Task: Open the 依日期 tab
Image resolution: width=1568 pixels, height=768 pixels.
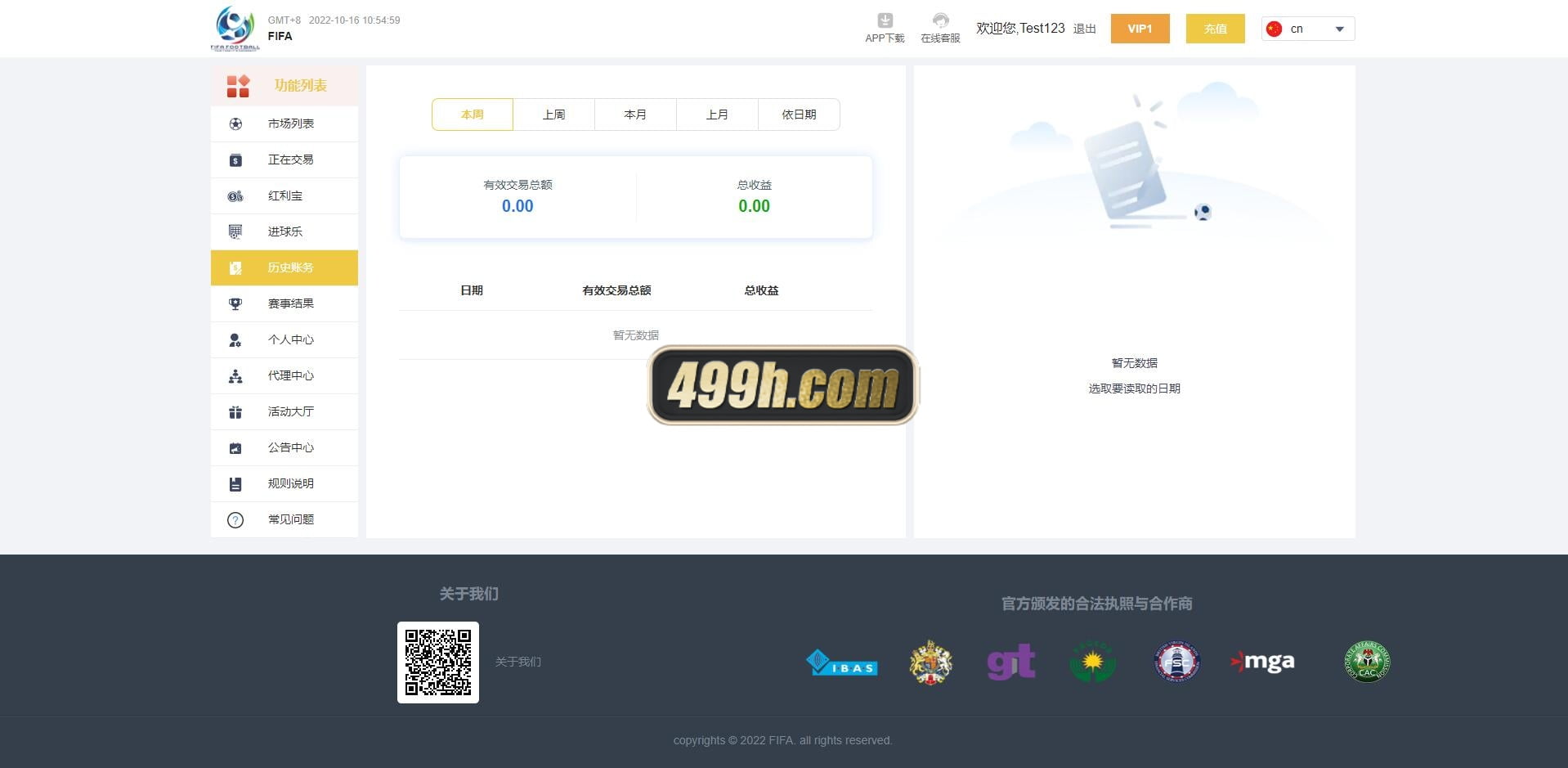Action: [800, 115]
